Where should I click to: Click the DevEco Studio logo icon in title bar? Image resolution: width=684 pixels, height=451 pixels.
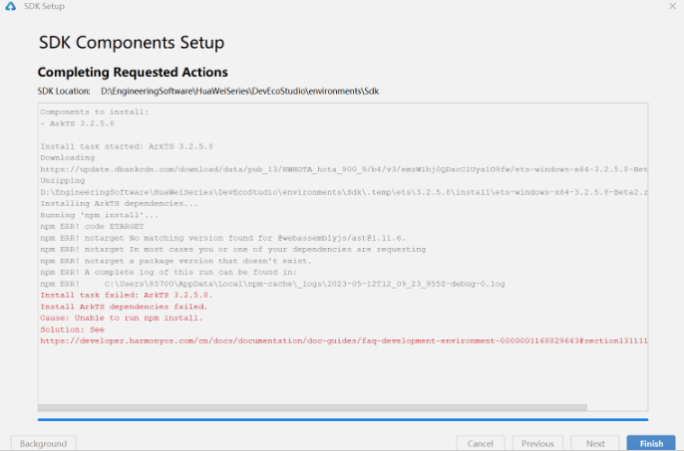[x=10, y=6]
